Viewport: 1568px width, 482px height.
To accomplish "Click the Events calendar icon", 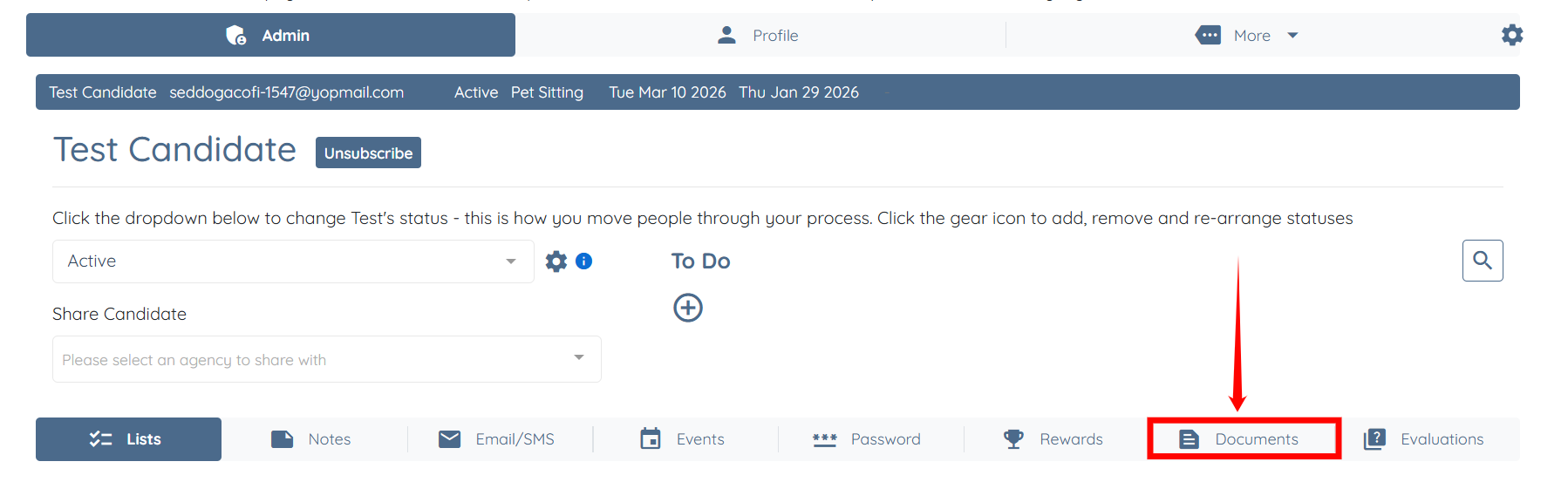I will pyautogui.click(x=651, y=438).
